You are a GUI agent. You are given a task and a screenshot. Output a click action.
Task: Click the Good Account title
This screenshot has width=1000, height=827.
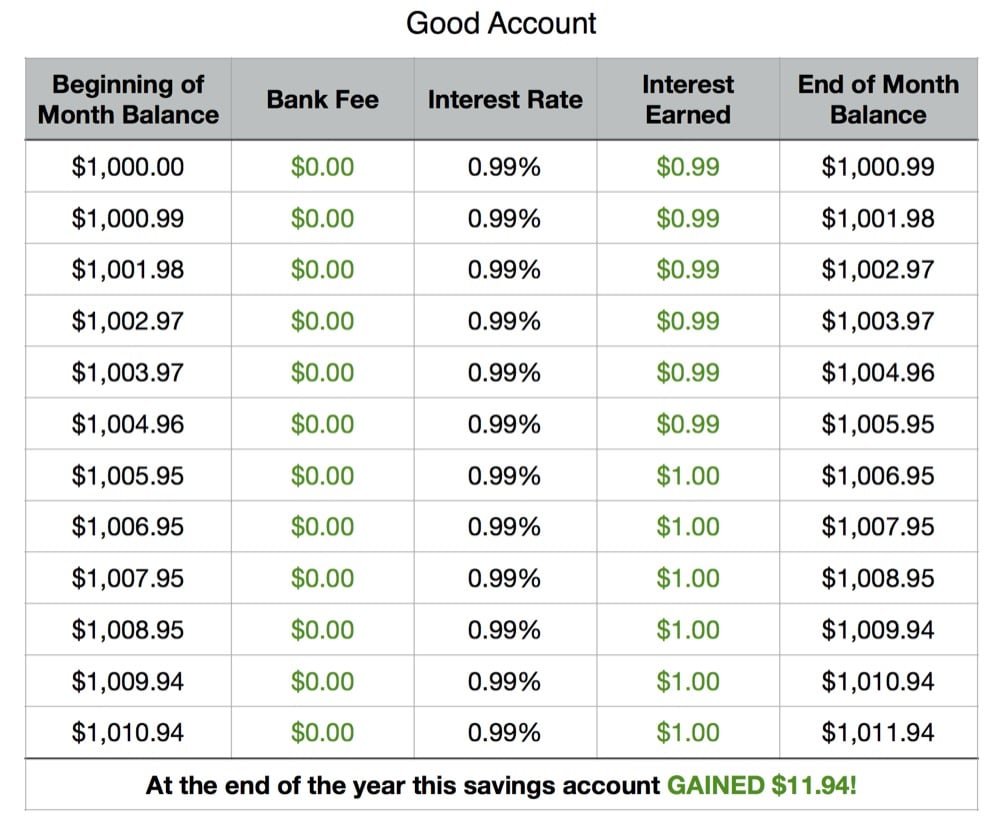click(x=501, y=24)
